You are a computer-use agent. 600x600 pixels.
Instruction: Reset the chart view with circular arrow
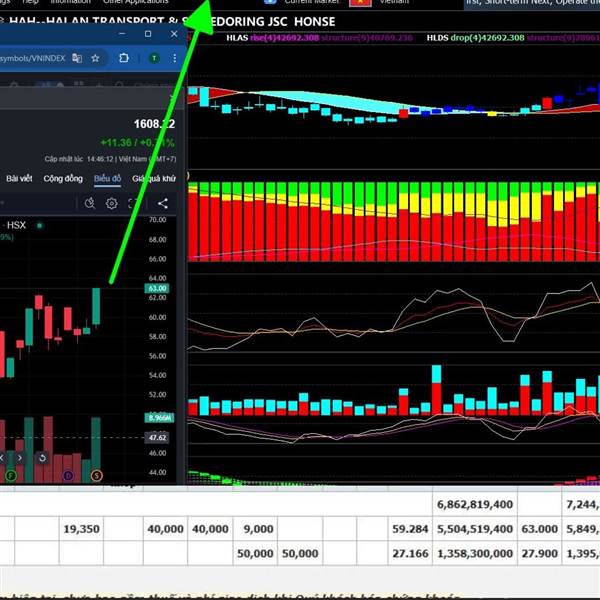(x=42, y=458)
